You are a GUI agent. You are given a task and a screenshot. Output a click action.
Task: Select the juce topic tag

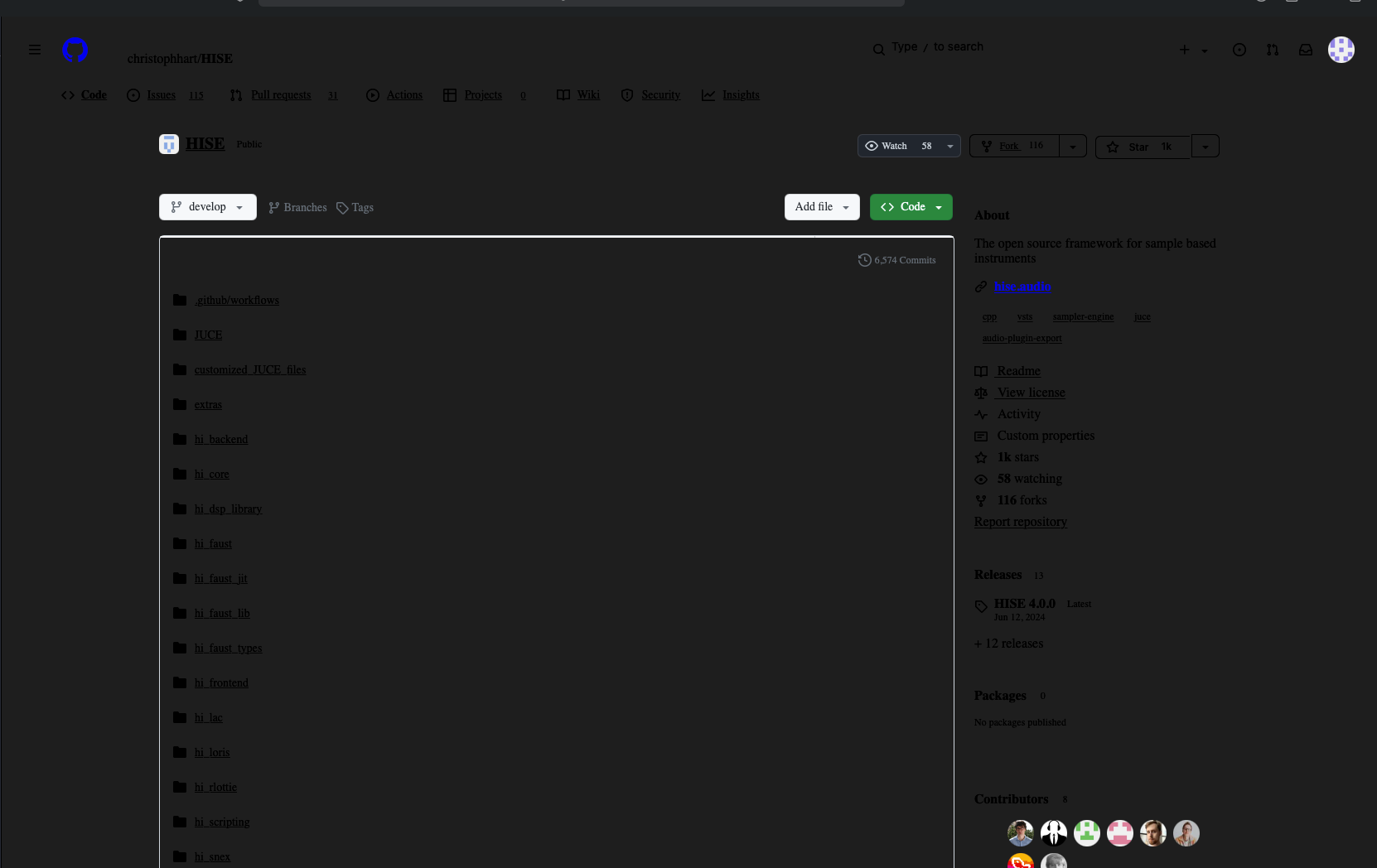tap(1142, 316)
